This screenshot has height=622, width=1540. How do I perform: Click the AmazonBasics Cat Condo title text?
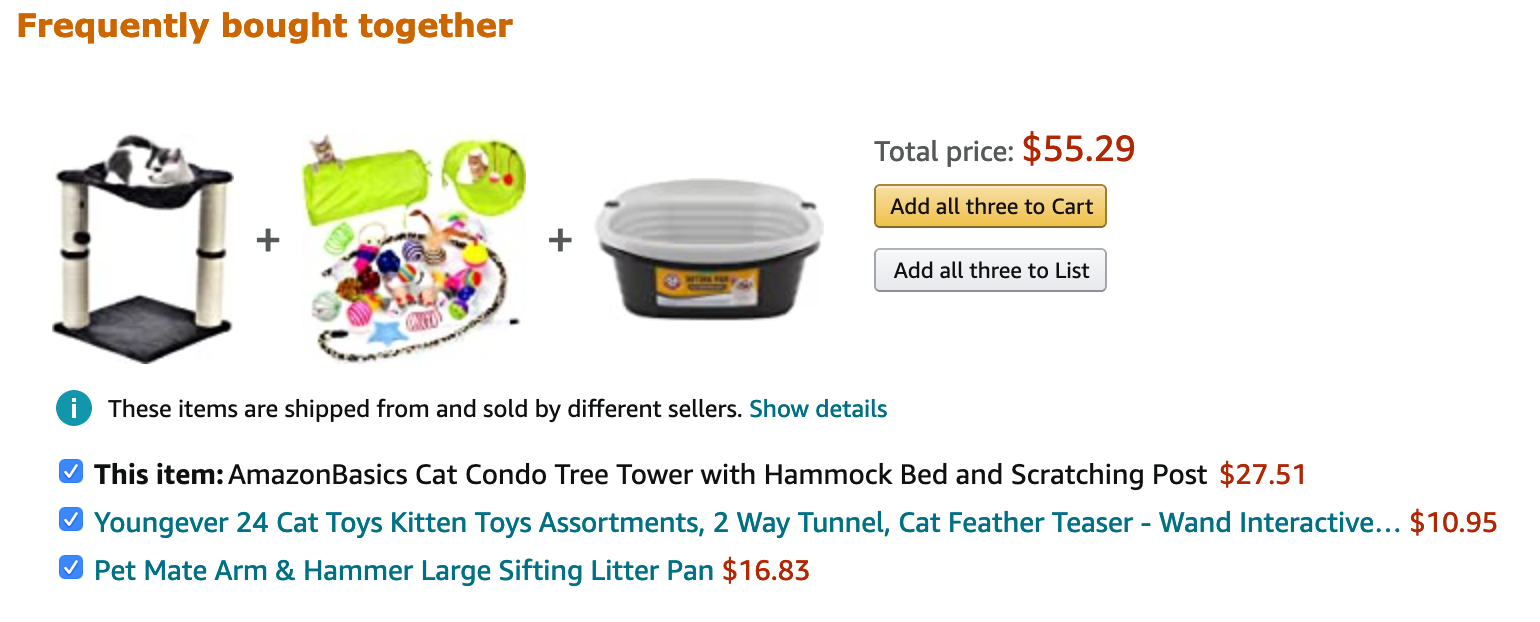coord(718,474)
